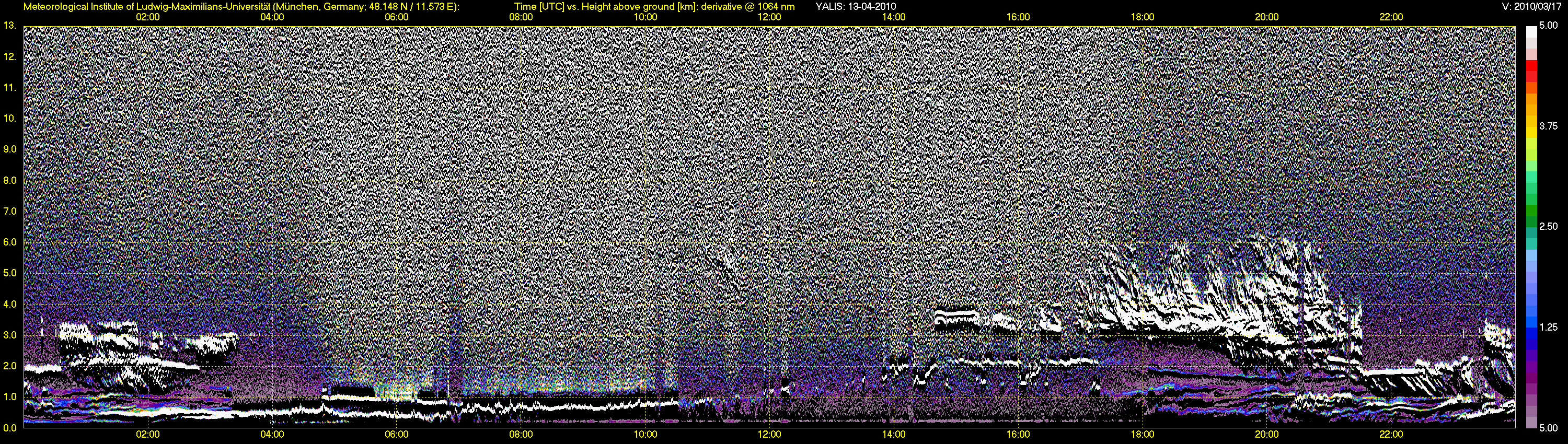Click the 04:00 label on the bottom time axis
The image size is (1568, 444).
pyautogui.click(x=272, y=435)
